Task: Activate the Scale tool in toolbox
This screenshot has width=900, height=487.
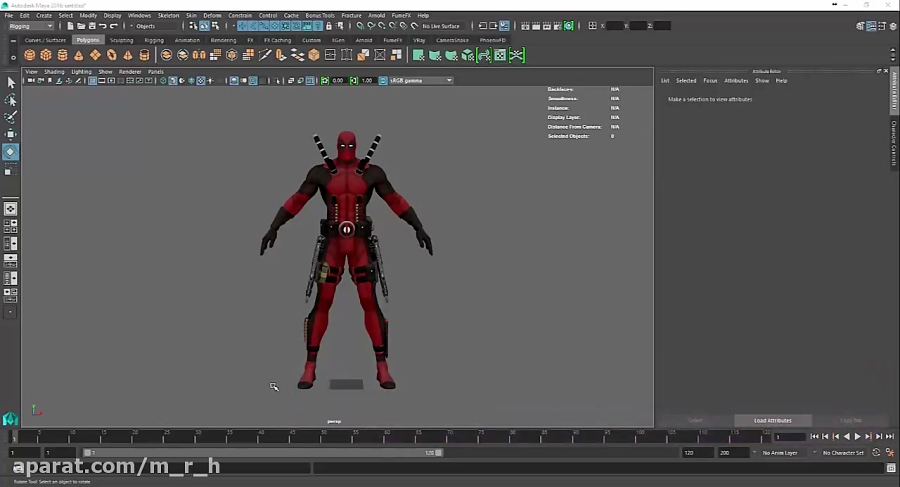Action: tap(10, 170)
